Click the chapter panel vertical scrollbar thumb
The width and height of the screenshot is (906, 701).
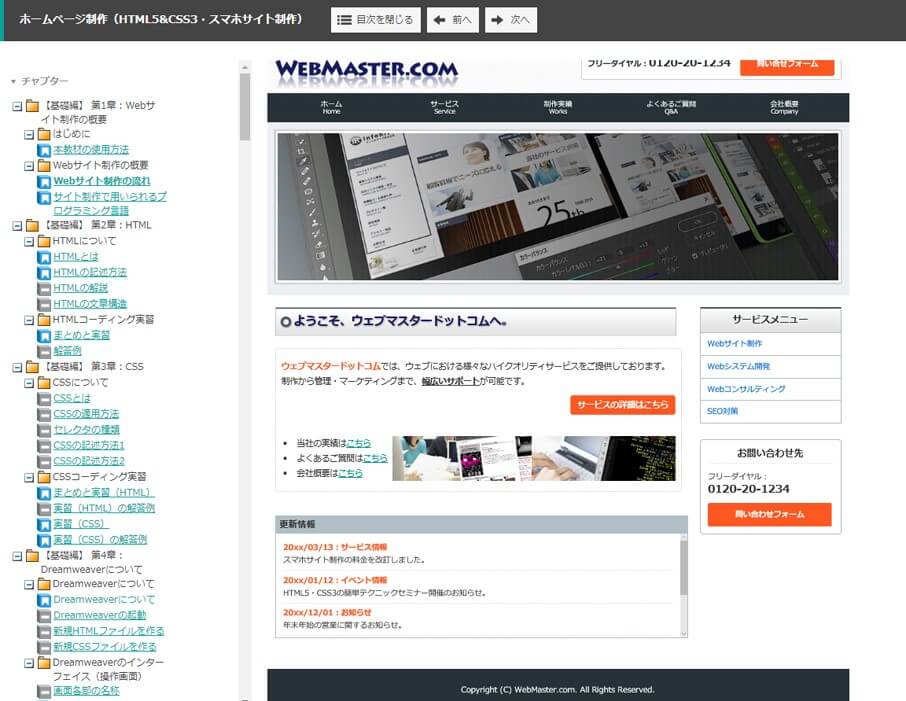click(245, 107)
